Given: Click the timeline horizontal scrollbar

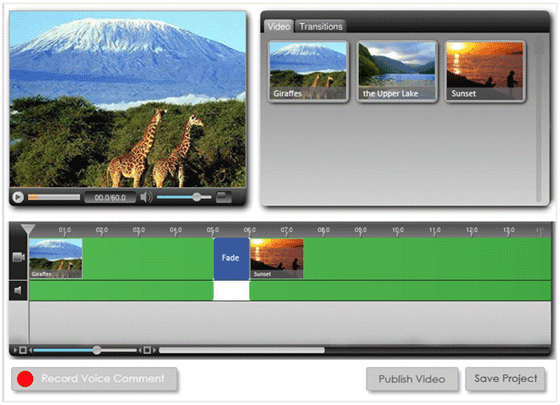Looking at the screenshot, I should pyautogui.click(x=242, y=350).
